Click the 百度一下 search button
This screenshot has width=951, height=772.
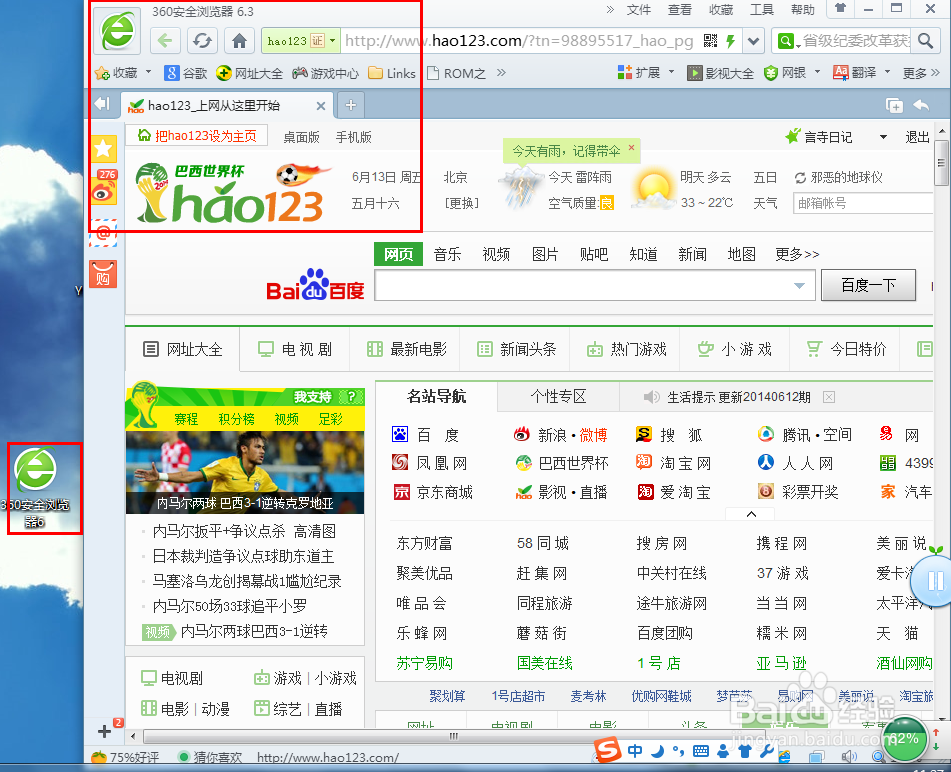click(868, 285)
